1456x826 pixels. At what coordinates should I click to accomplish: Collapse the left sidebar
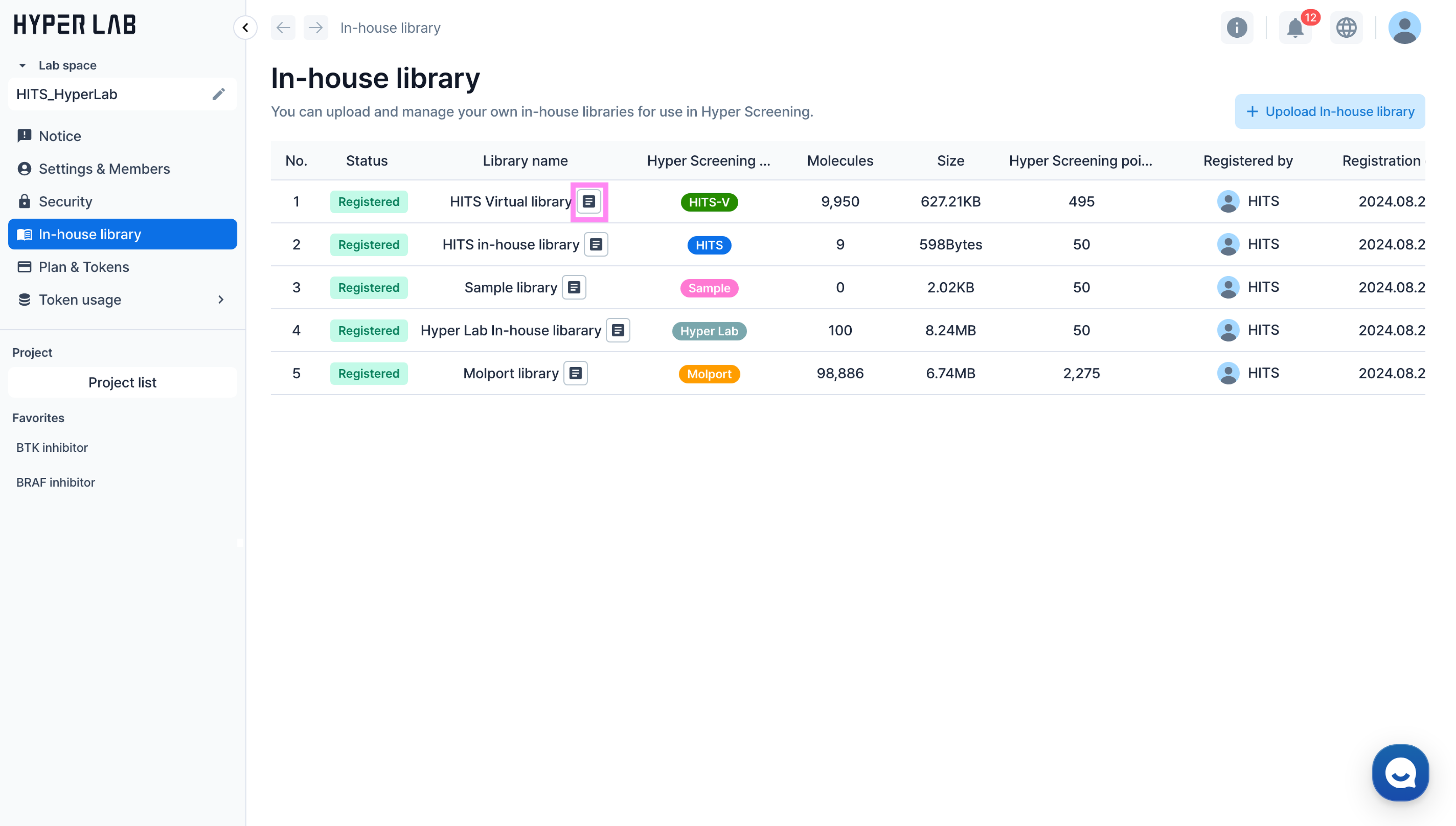pyautogui.click(x=245, y=28)
